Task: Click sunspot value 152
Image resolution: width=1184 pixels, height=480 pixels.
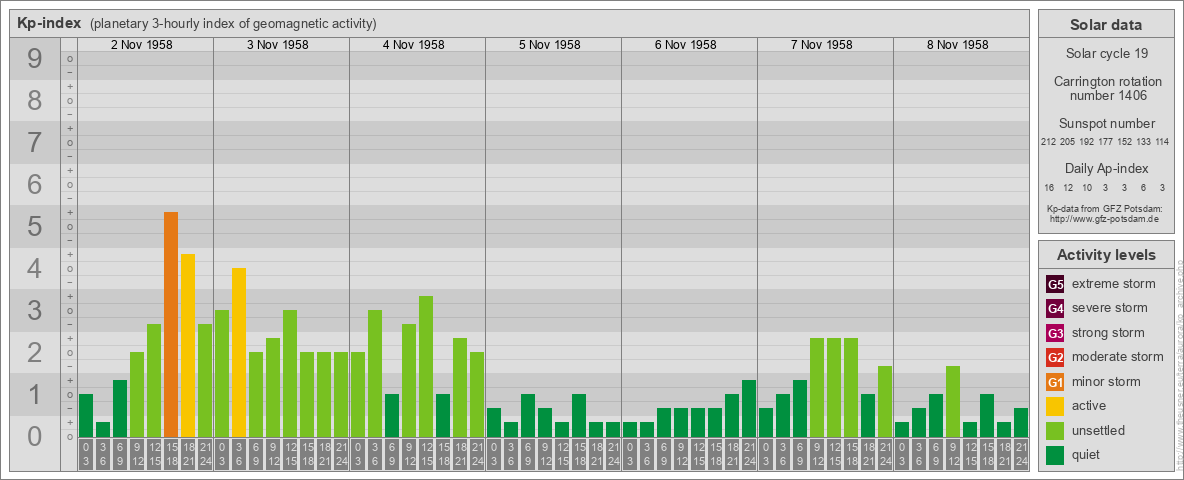Action: (x=1125, y=142)
